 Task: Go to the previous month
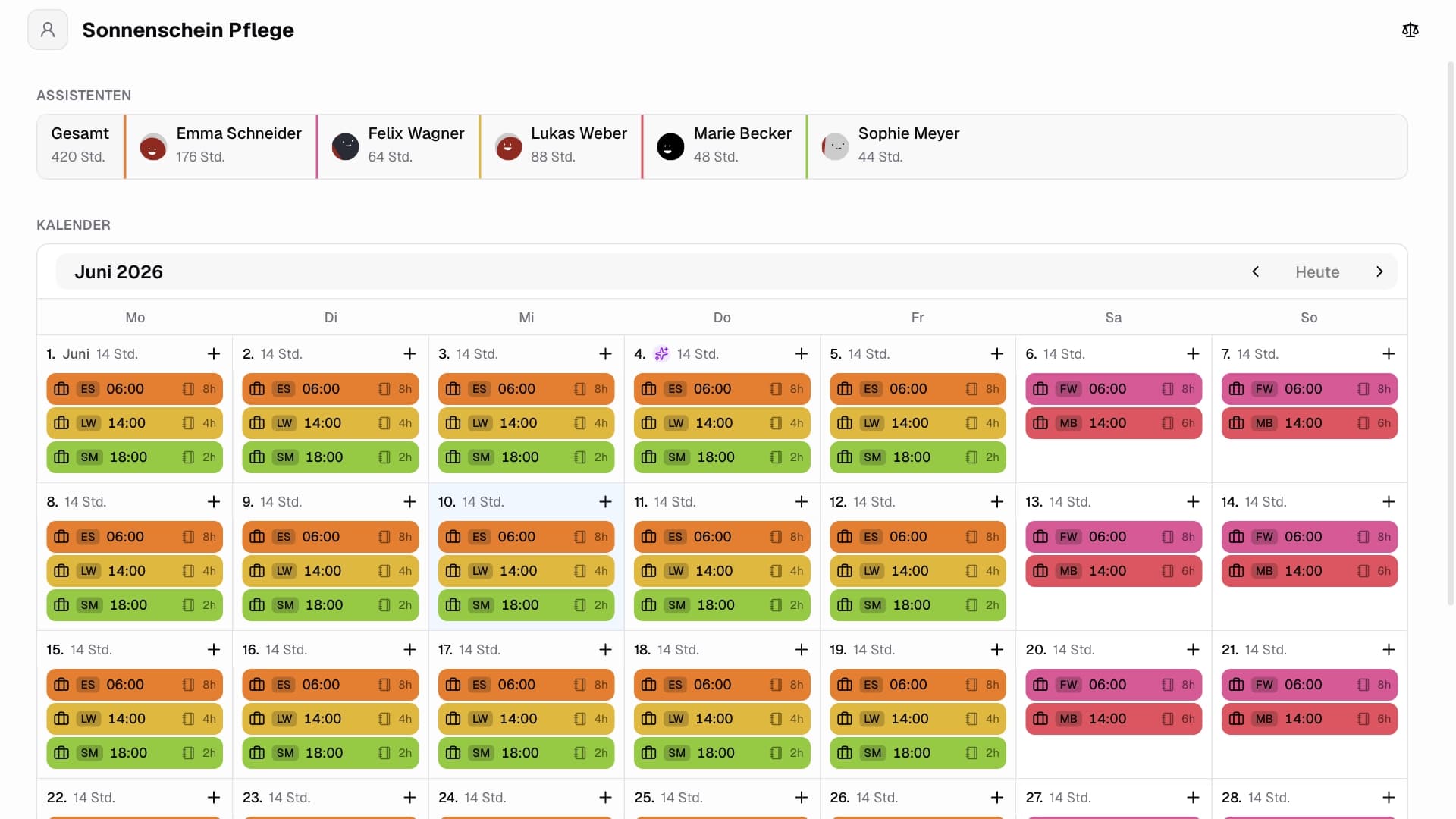pos(1255,271)
